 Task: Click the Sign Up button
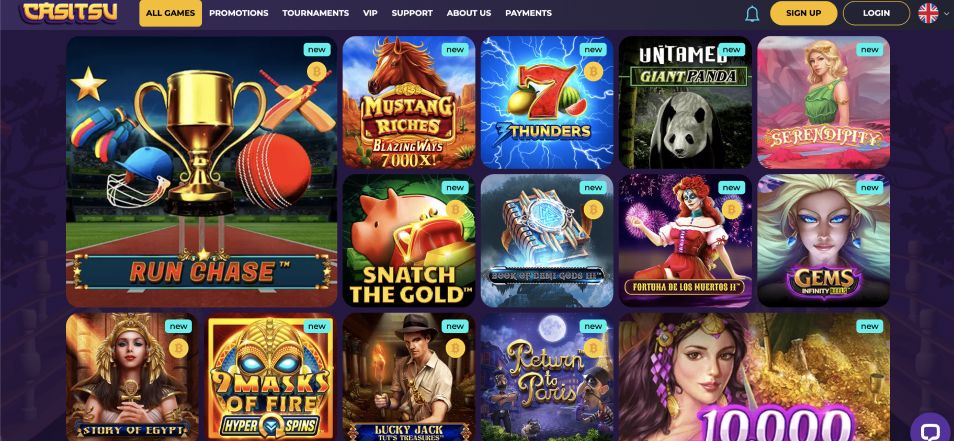[803, 13]
